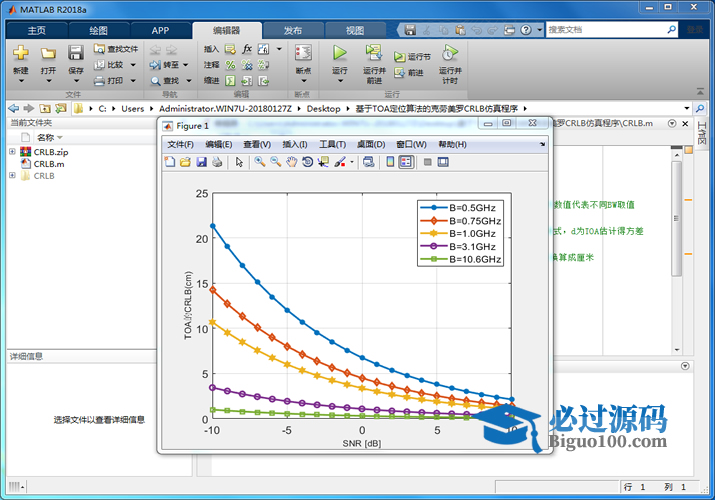Toggle Edit Plot arrow tool
This screenshot has height=500, width=715.
tap(239, 162)
